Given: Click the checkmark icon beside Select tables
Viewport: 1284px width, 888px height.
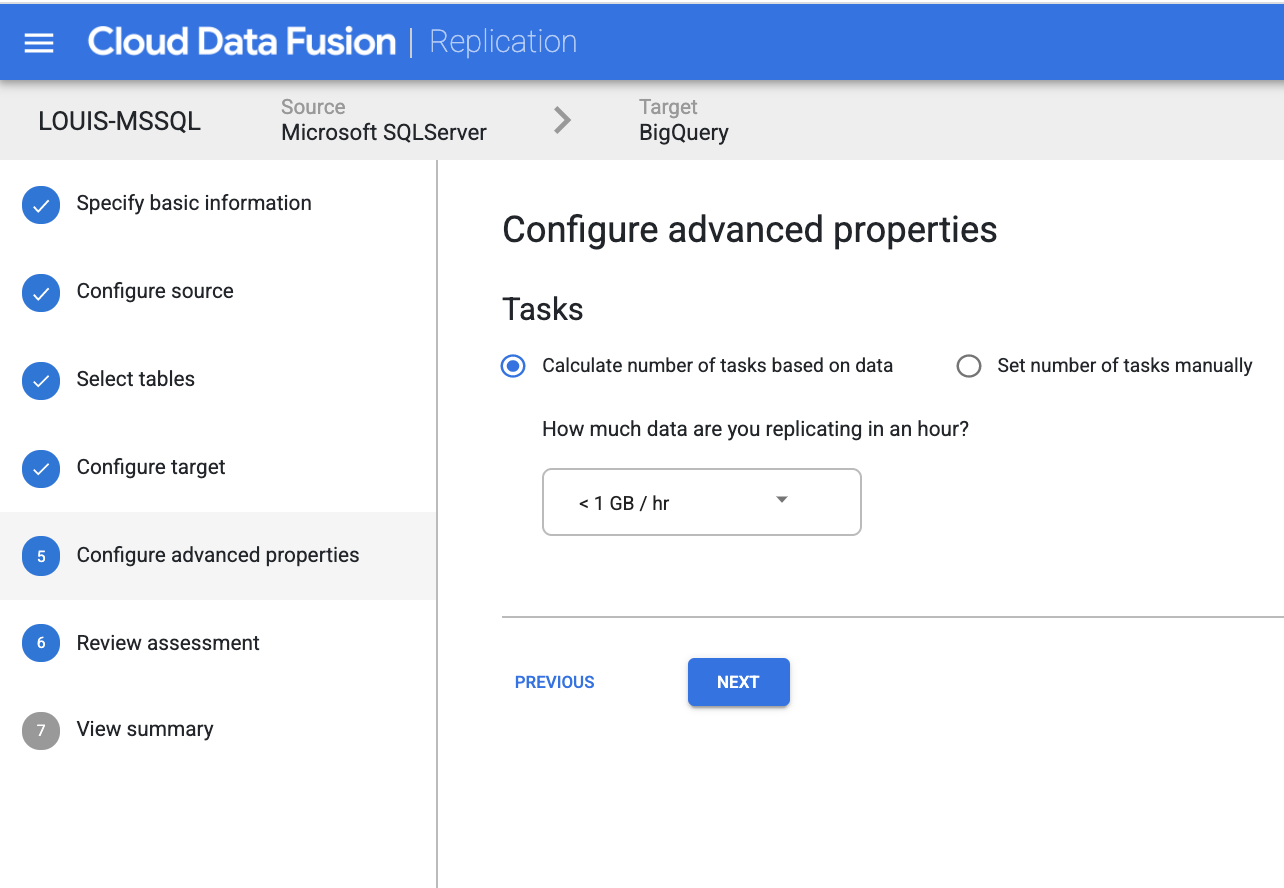Looking at the screenshot, I should click(41, 381).
